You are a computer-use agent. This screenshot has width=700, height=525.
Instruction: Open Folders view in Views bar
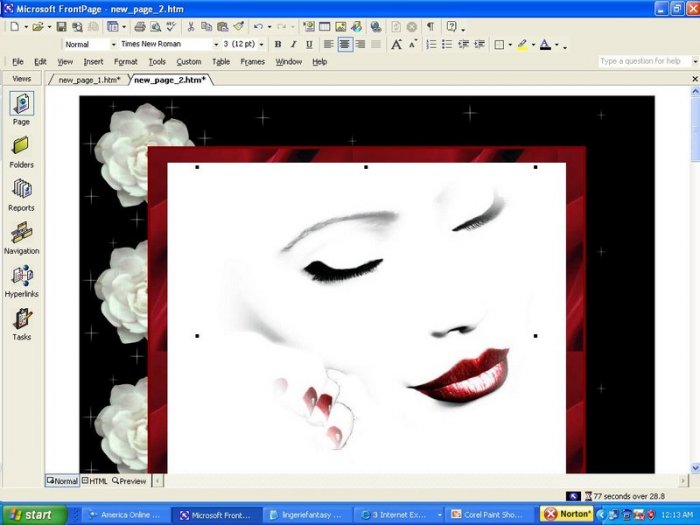[21, 152]
